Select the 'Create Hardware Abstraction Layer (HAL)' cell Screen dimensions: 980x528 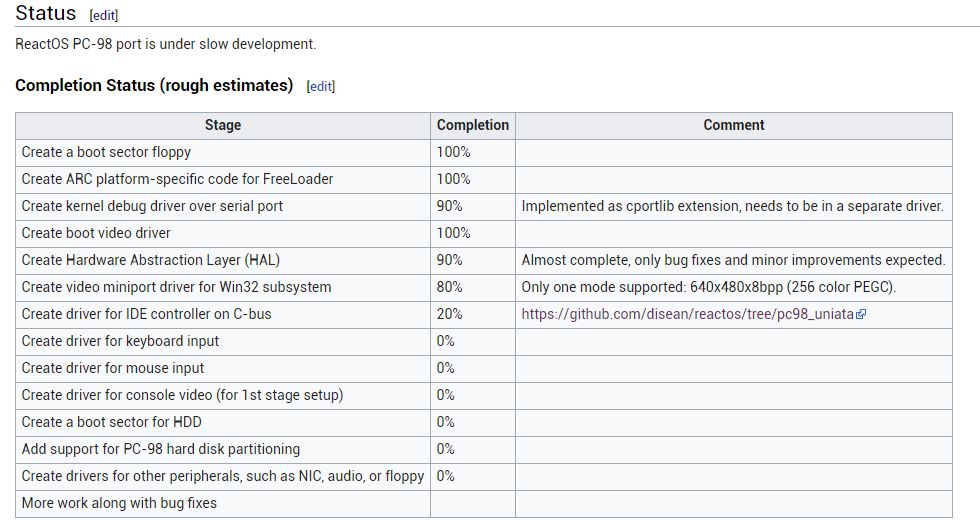pyautogui.click(x=150, y=260)
